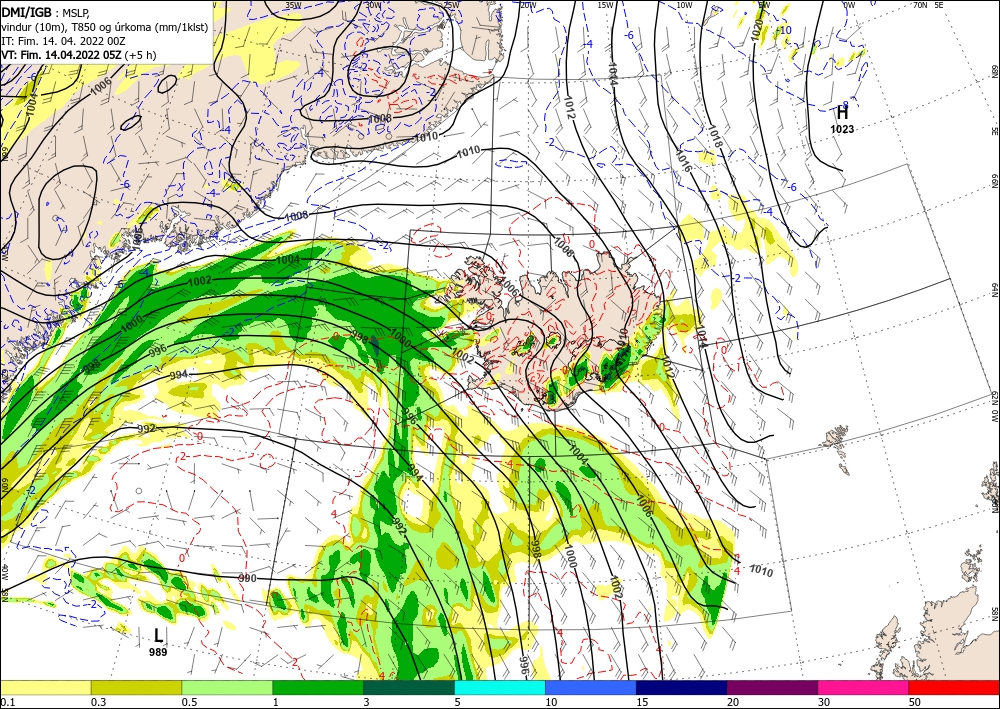Click the '30' legend scale value
Viewport: 1000px width, 709px height.
coord(824,702)
